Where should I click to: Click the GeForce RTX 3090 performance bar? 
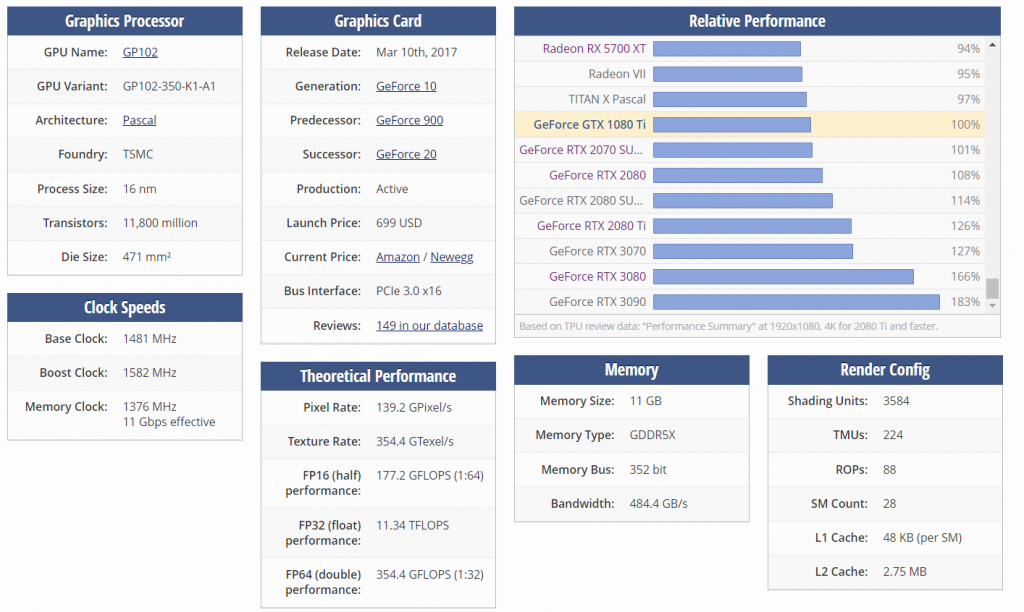[x=796, y=302]
